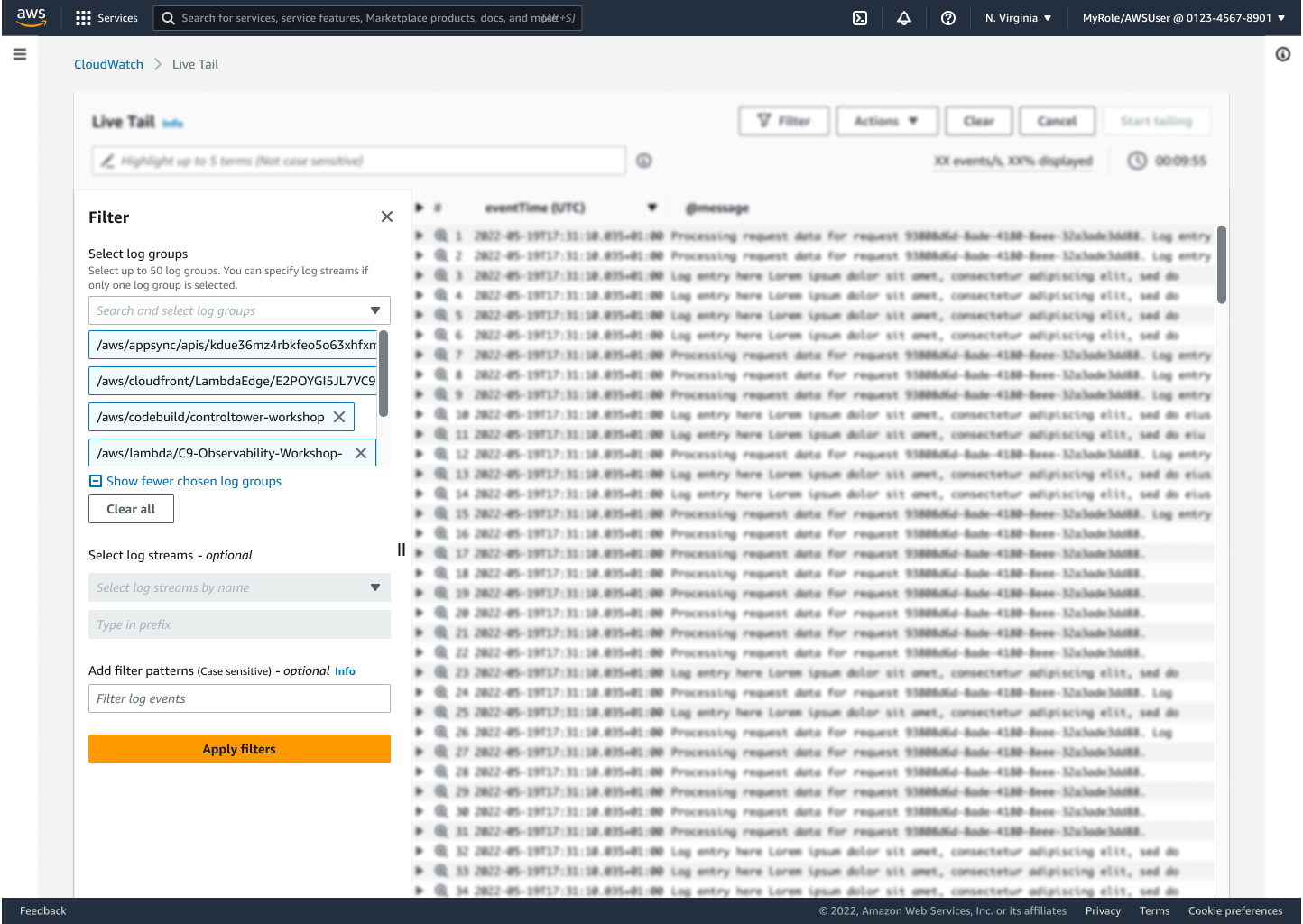Focus the Filter log events field
This screenshot has width=1303, height=924.
[x=239, y=698]
